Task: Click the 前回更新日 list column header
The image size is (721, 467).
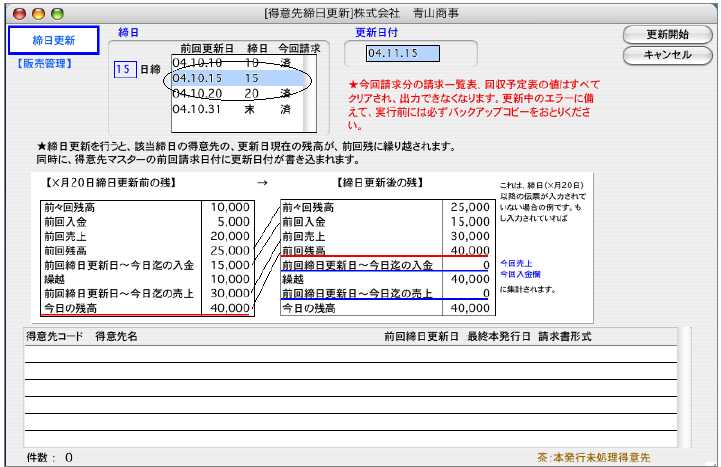Action: click(207, 48)
